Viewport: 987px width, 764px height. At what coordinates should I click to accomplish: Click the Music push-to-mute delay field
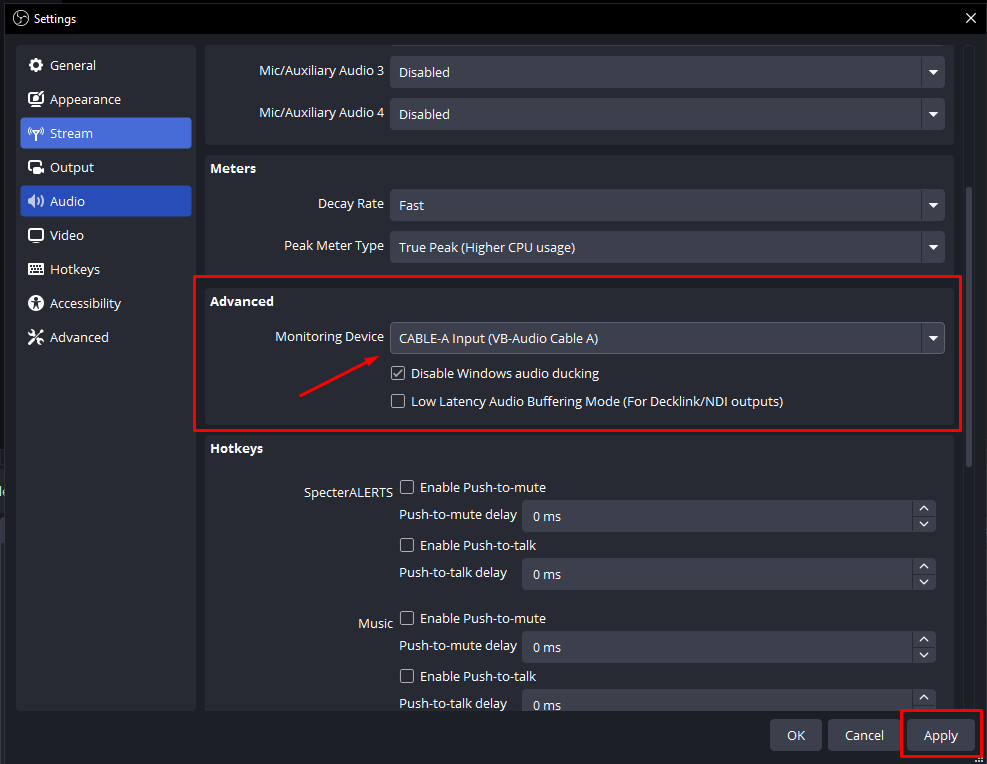point(717,647)
